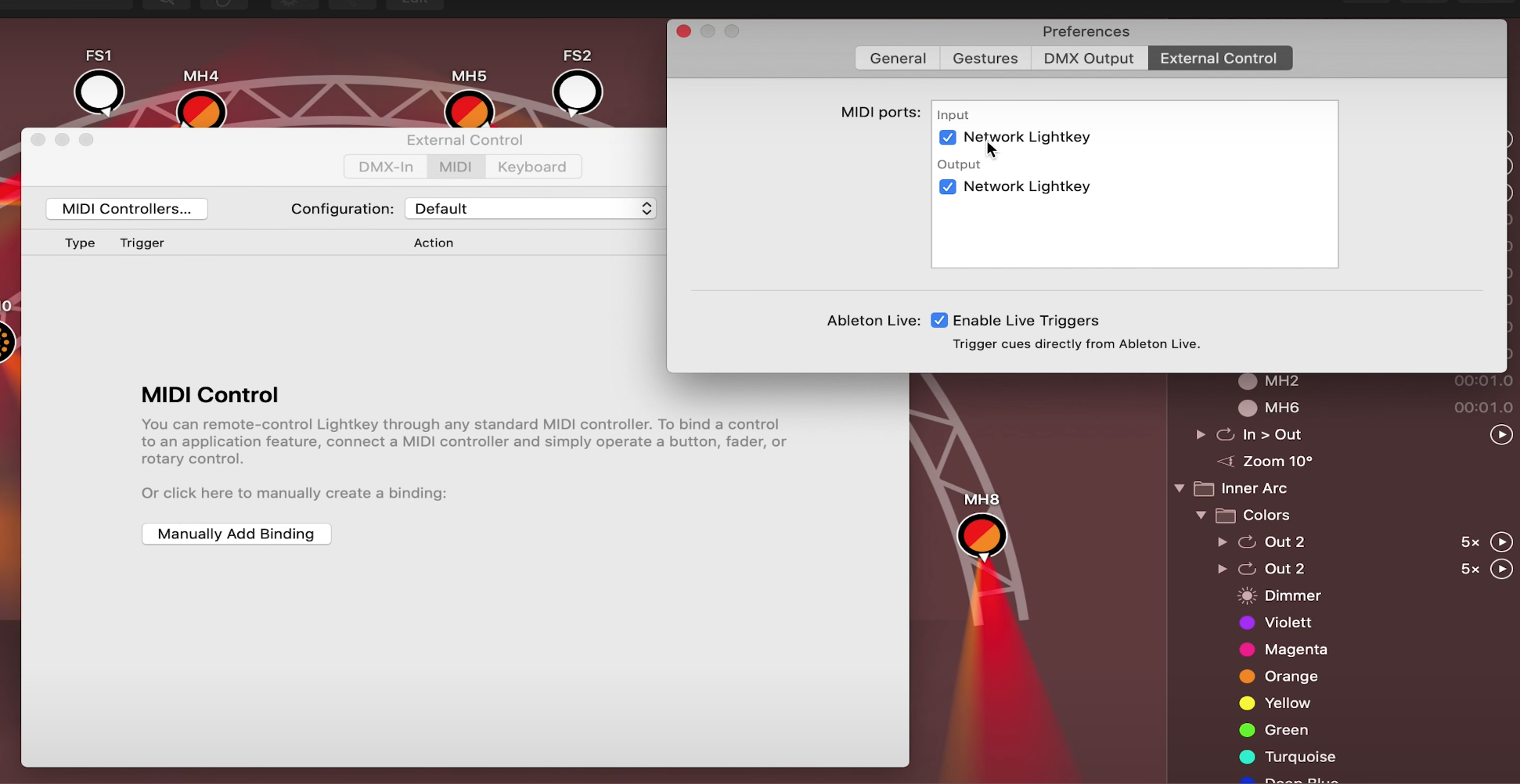Open the Keyboard tab in External Control
1520x784 pixels.
tap(531, 167)
